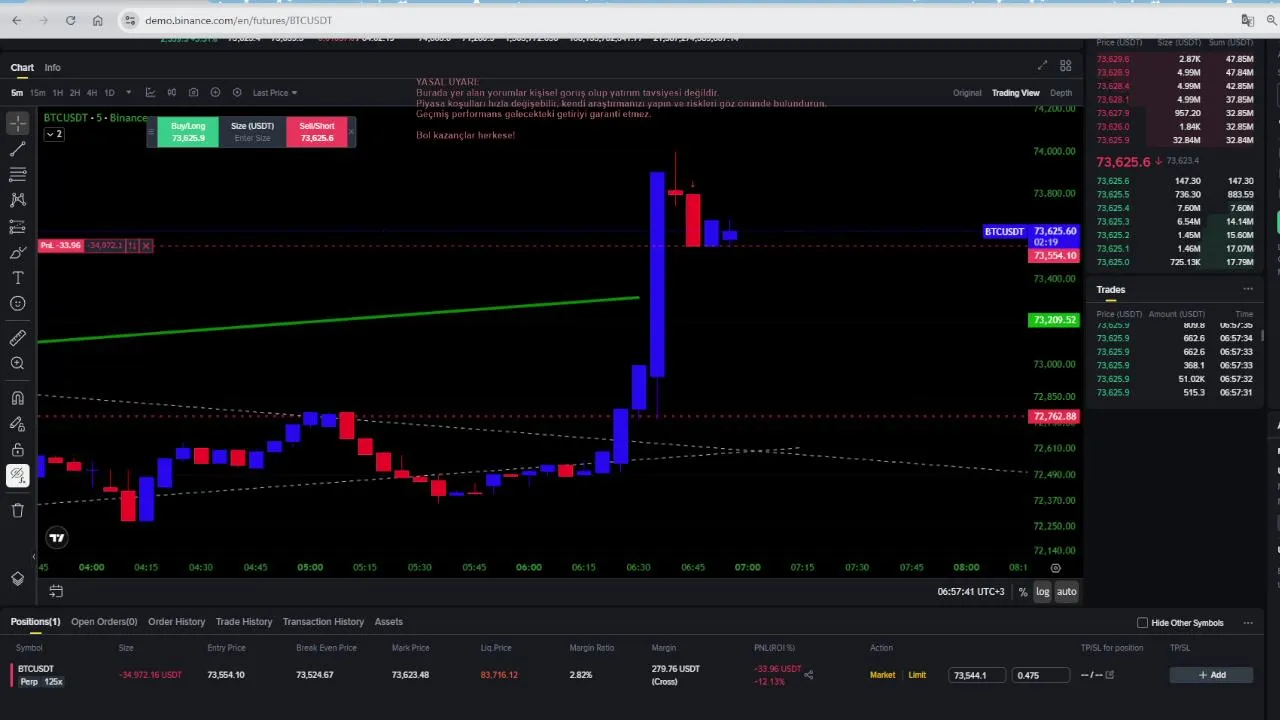Open browser translate page icon

1248,20
